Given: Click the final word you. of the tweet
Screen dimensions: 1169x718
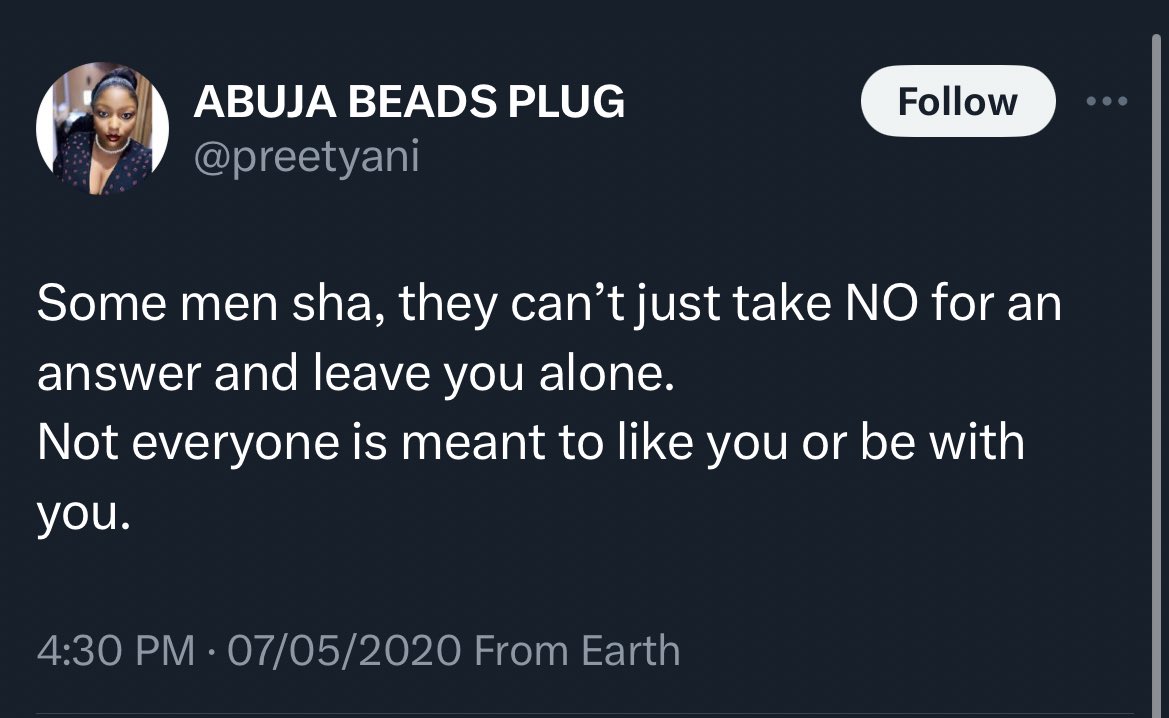Looking at the screenshot, I should pos(84,512).
